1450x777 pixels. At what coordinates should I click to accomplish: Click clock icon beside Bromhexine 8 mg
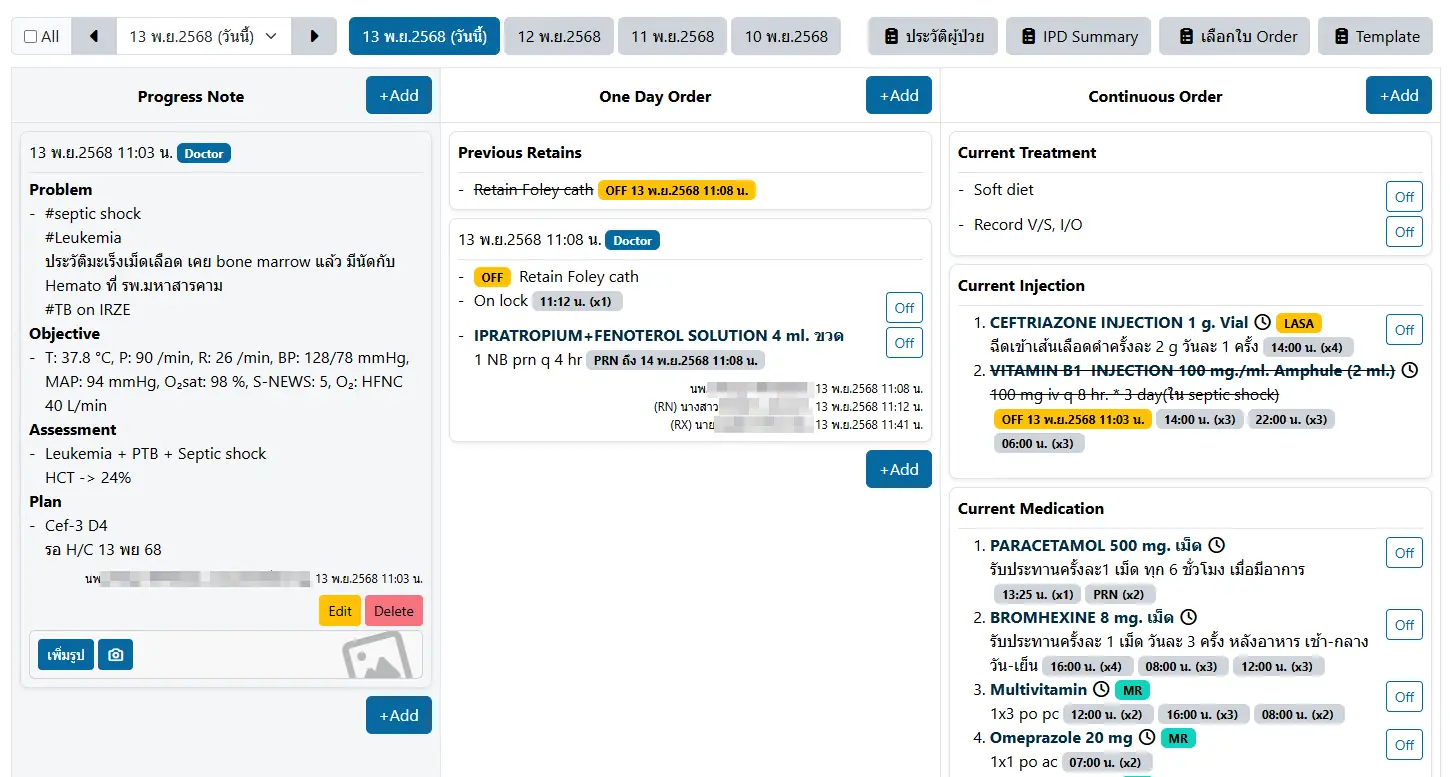pyautogui.click(x=1188, y=617)
